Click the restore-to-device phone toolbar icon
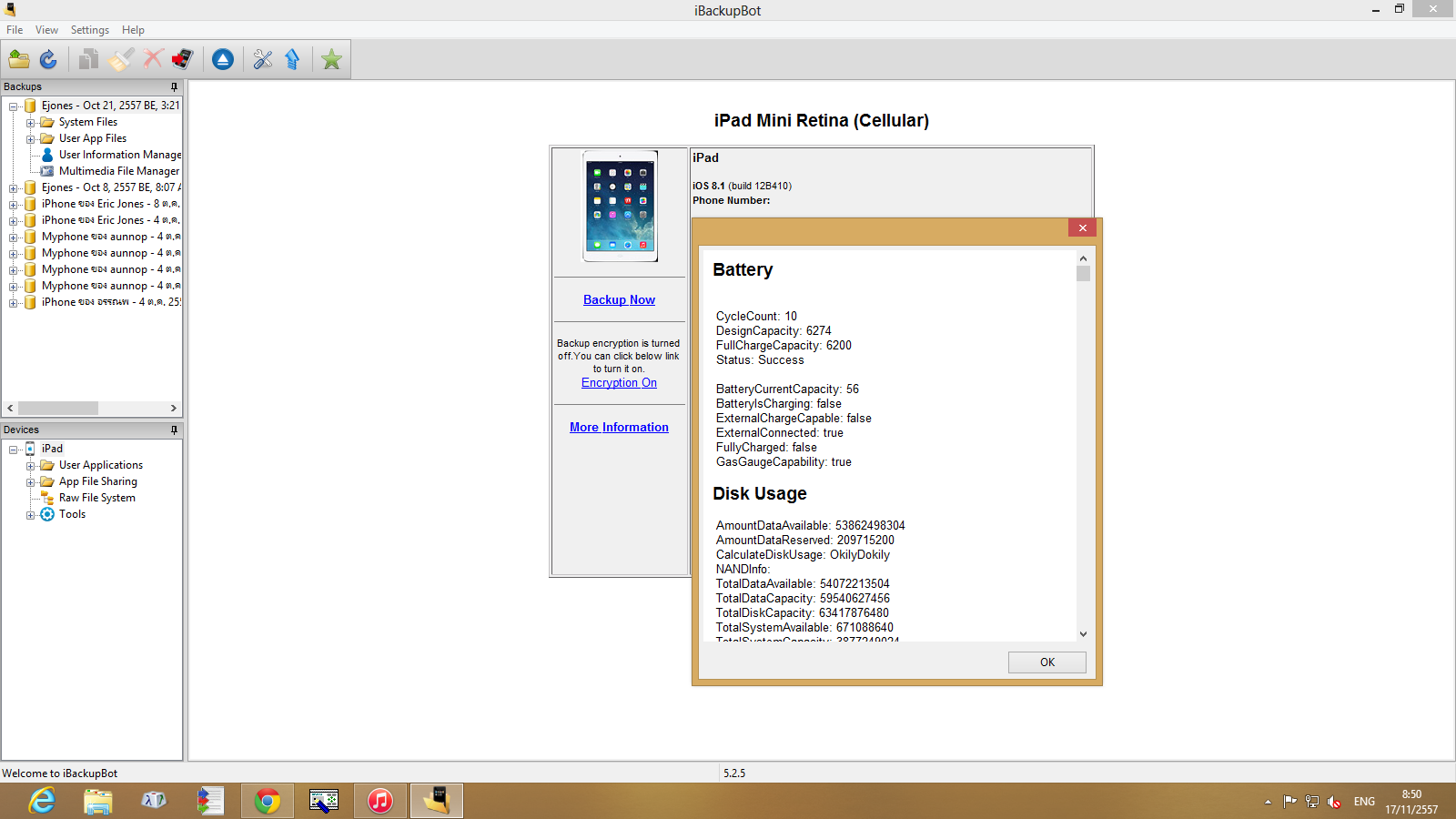The image size is (1456, 819). tap(182, 60)
